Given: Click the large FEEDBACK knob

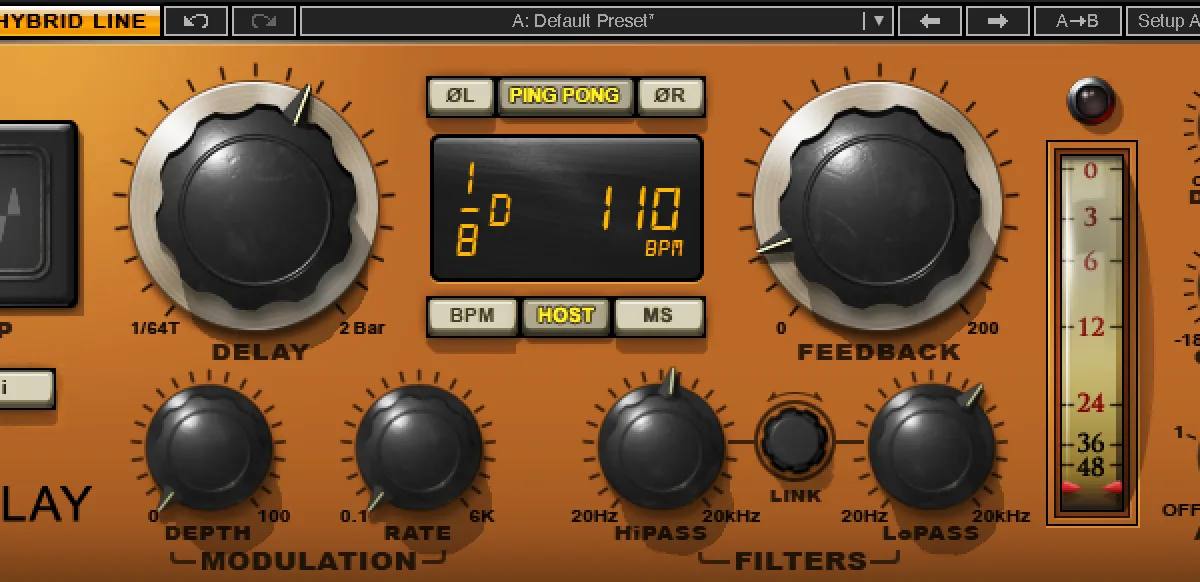Looking at the screenshot, I should 878,205.
